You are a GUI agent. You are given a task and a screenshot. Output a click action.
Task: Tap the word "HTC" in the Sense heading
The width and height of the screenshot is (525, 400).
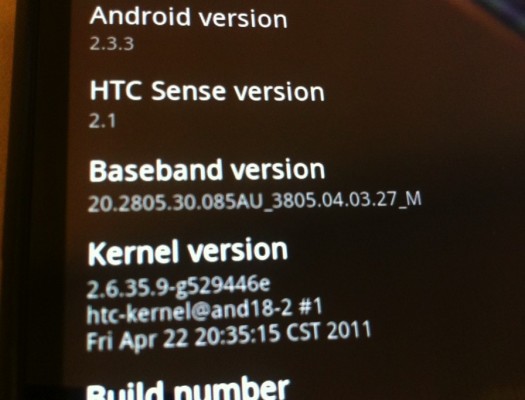116,91
